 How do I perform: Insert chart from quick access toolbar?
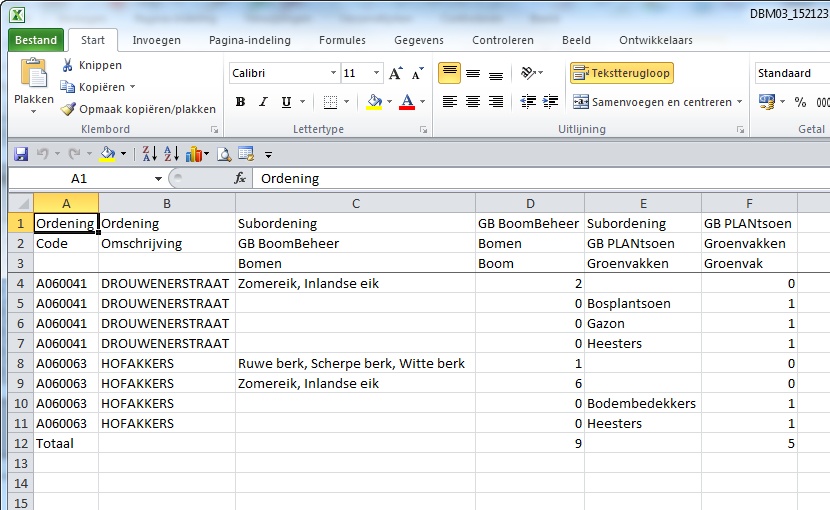(194, 154)
